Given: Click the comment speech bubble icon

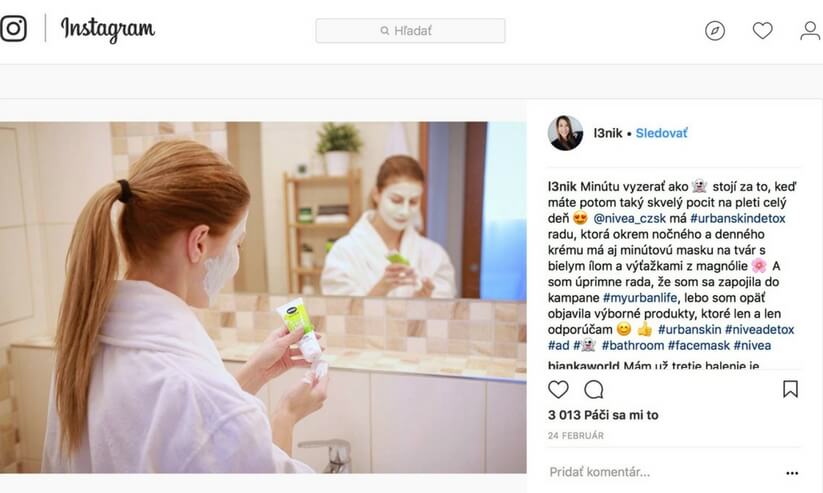Looking at the screenshot, I should (x=594, y=390).
